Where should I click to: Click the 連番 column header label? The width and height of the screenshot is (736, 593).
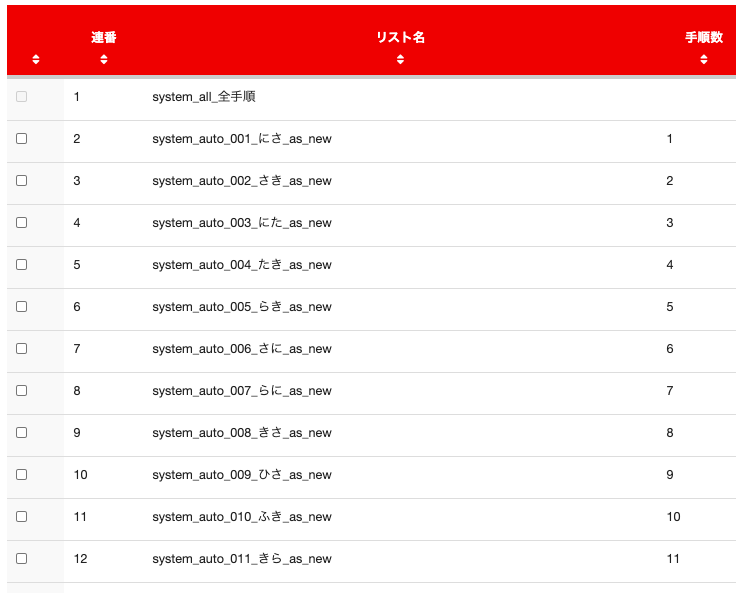pos(104,37)
